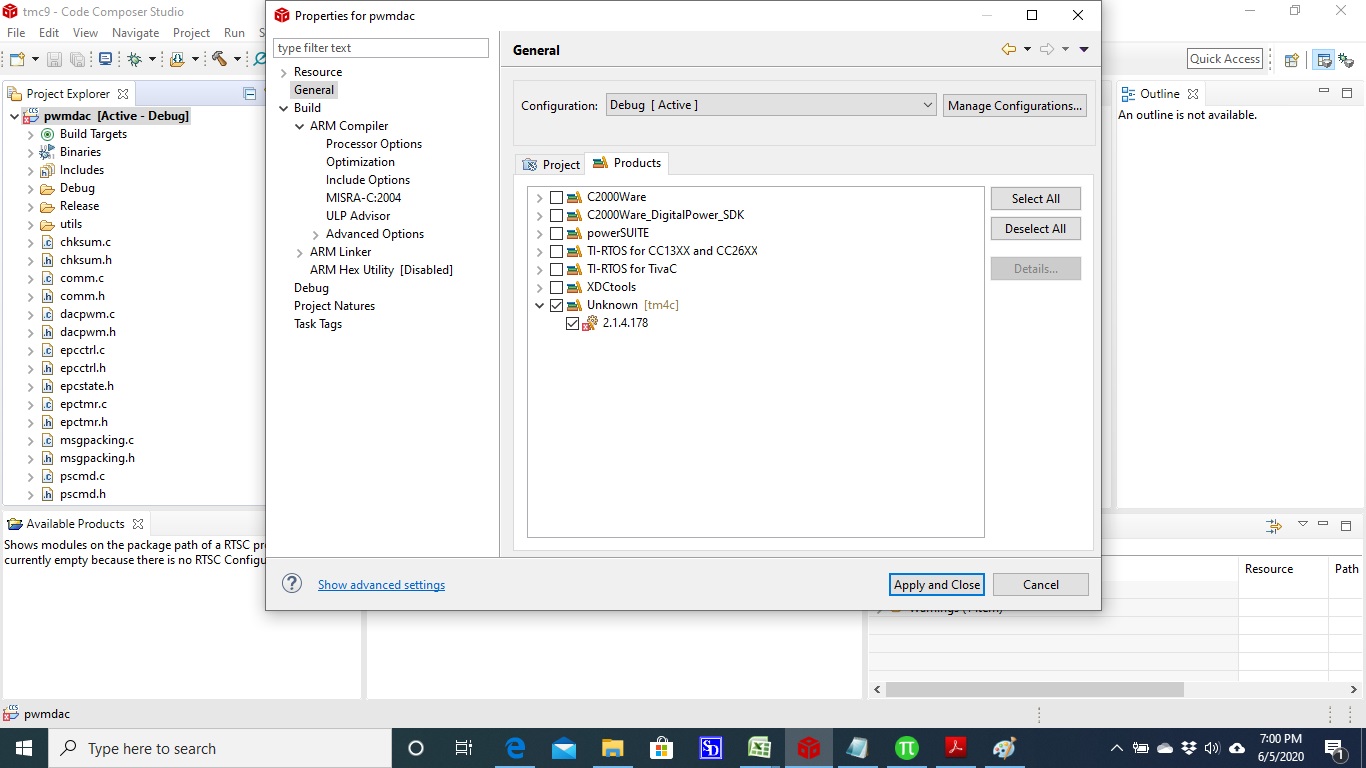Open the Navigate menu

[x=135, y=32]
